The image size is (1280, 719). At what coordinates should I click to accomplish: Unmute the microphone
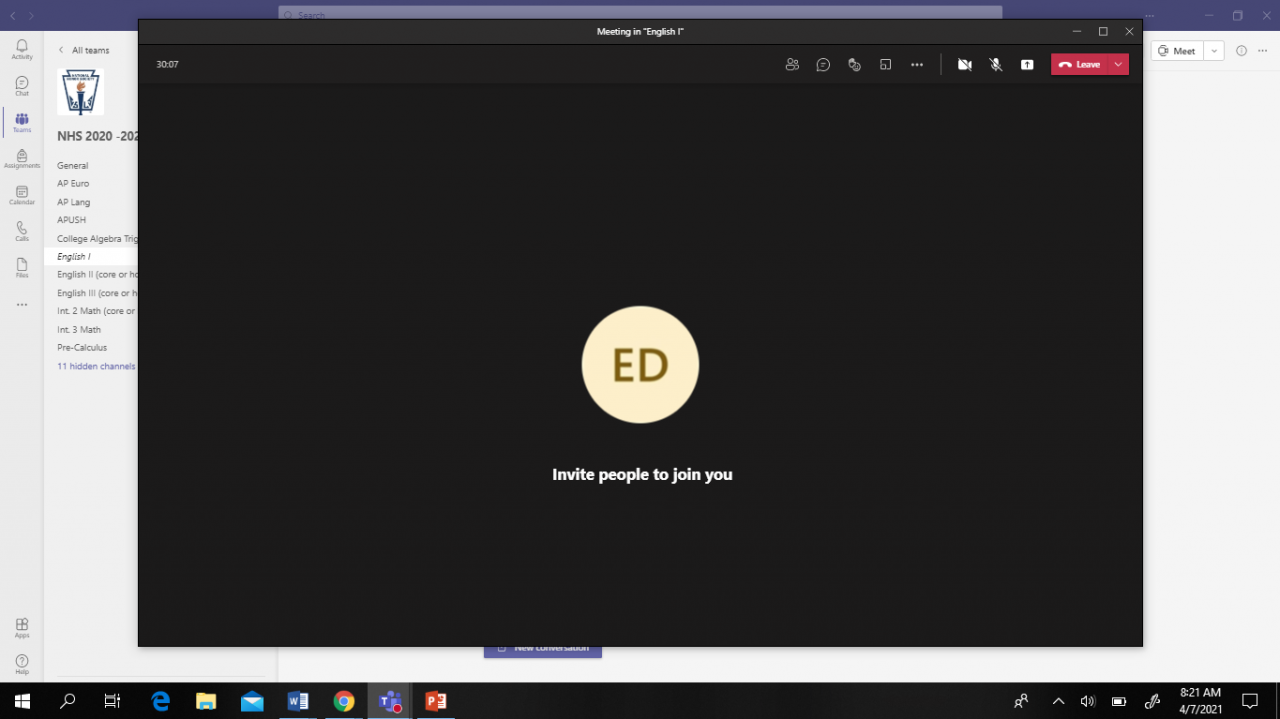[996, 64]
